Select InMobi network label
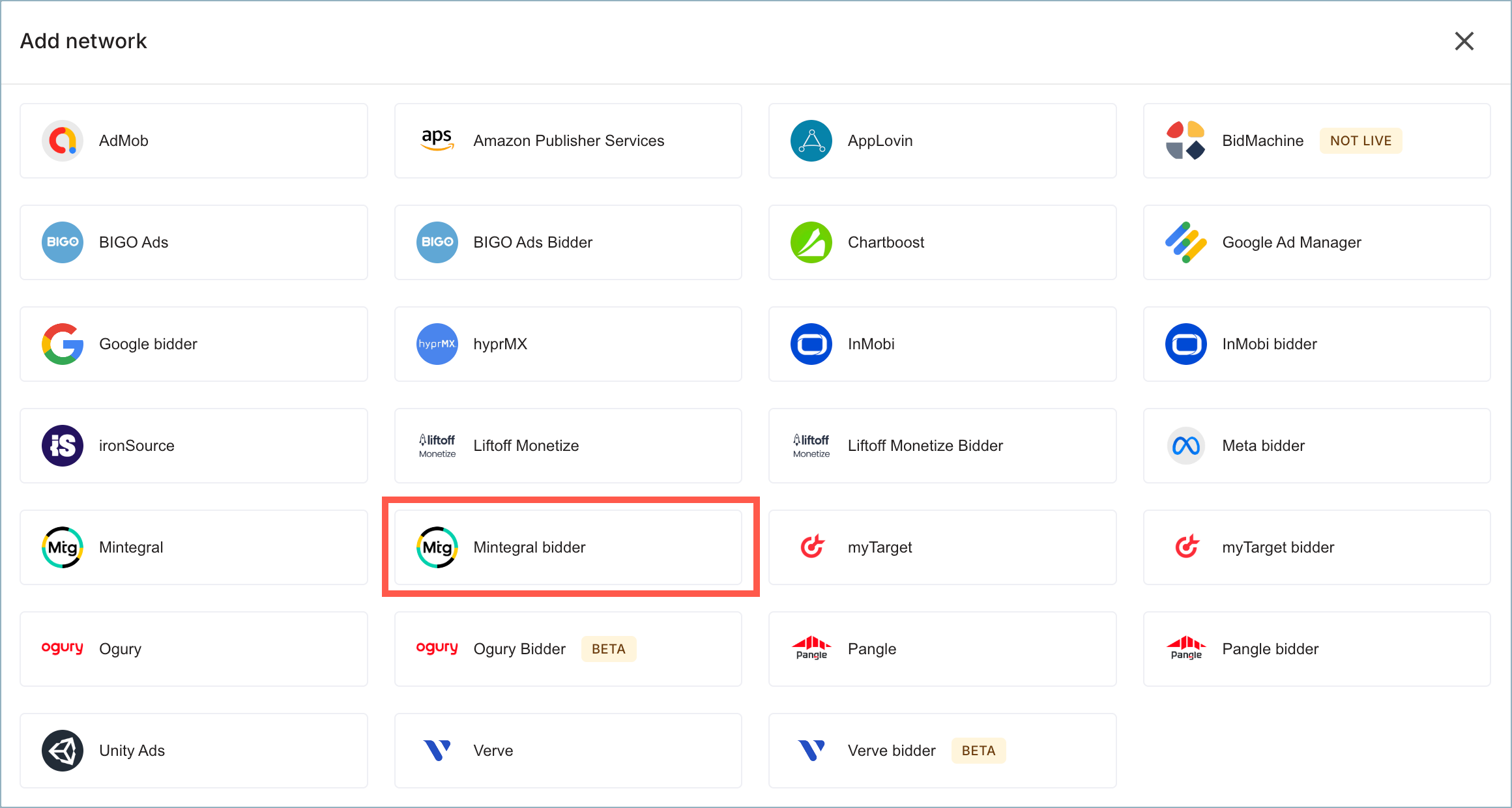This screenshot has height=808, width=1512. (871, 344)
